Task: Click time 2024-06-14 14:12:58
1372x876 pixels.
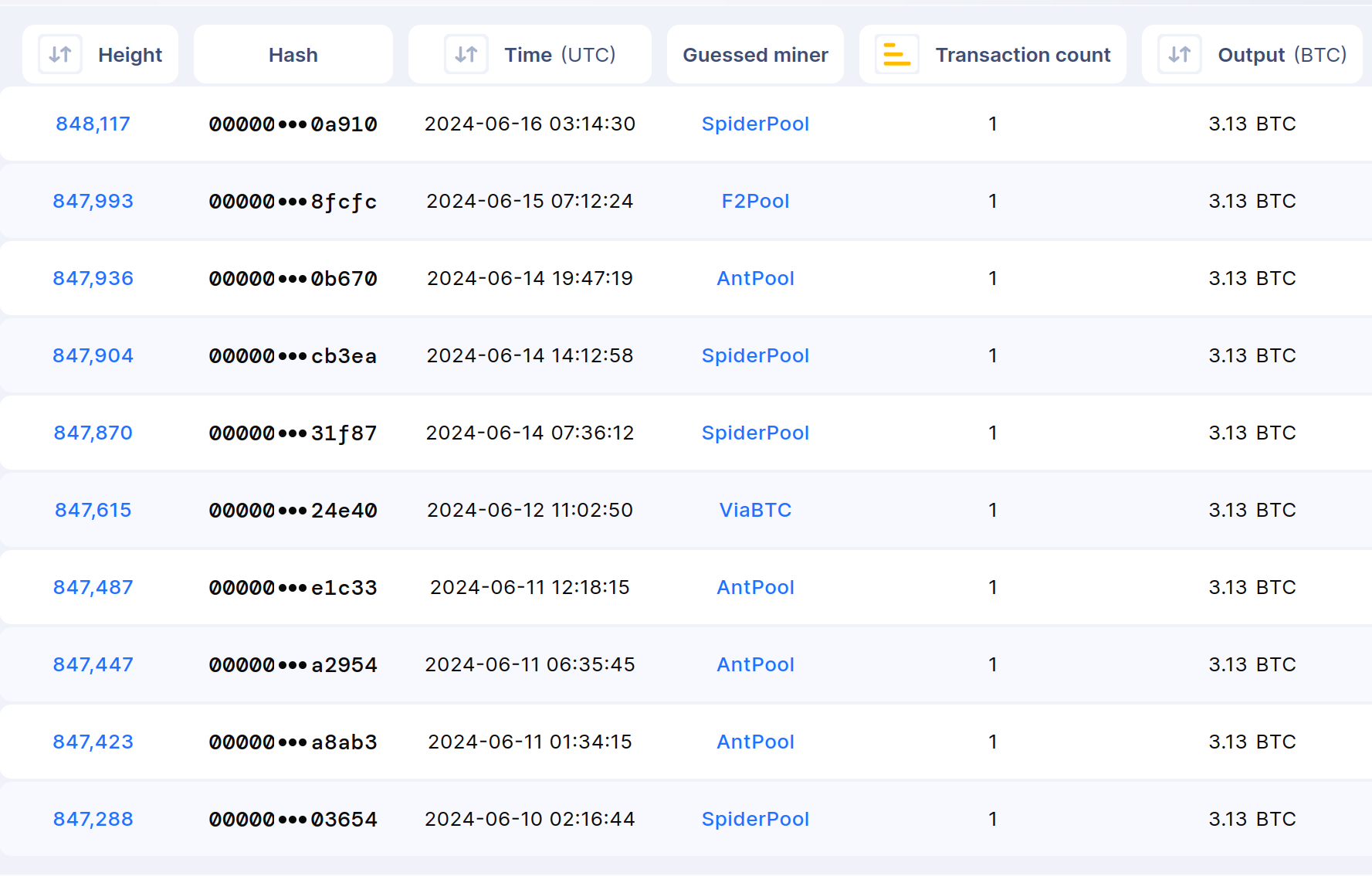Action: pos(530,355)
